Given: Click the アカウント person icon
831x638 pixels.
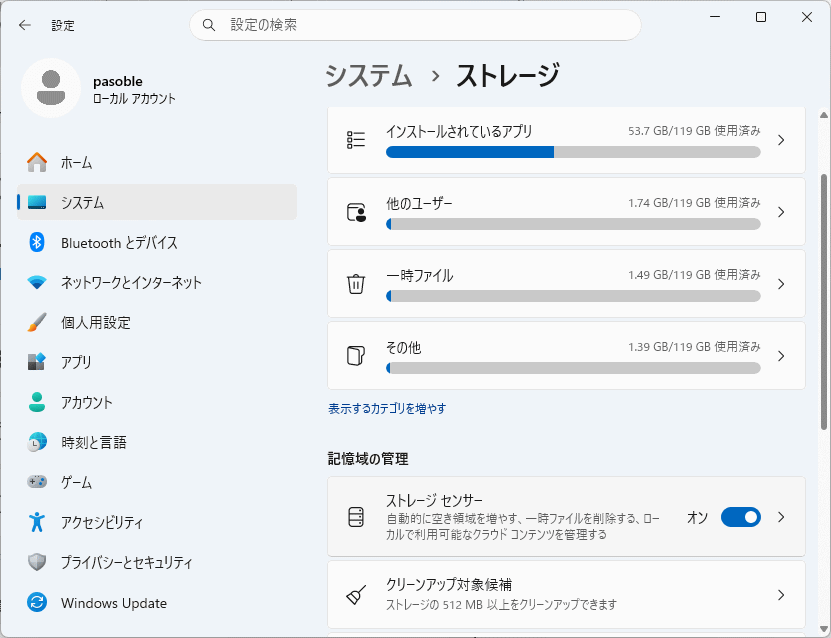Looking at the screenshot, I should click(x=37, y=402).
